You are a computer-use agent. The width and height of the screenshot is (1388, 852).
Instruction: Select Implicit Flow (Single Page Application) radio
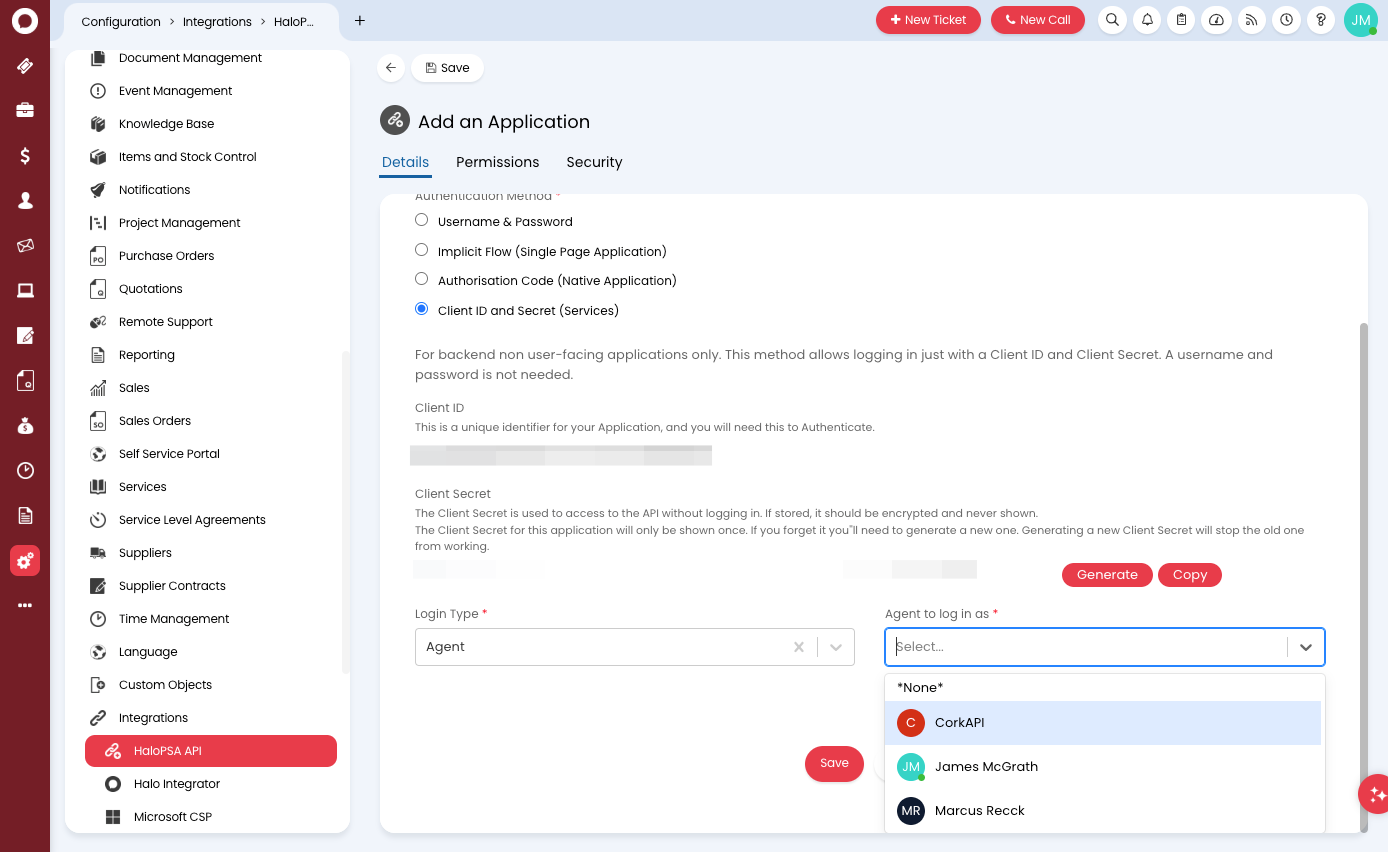(422, 250)
